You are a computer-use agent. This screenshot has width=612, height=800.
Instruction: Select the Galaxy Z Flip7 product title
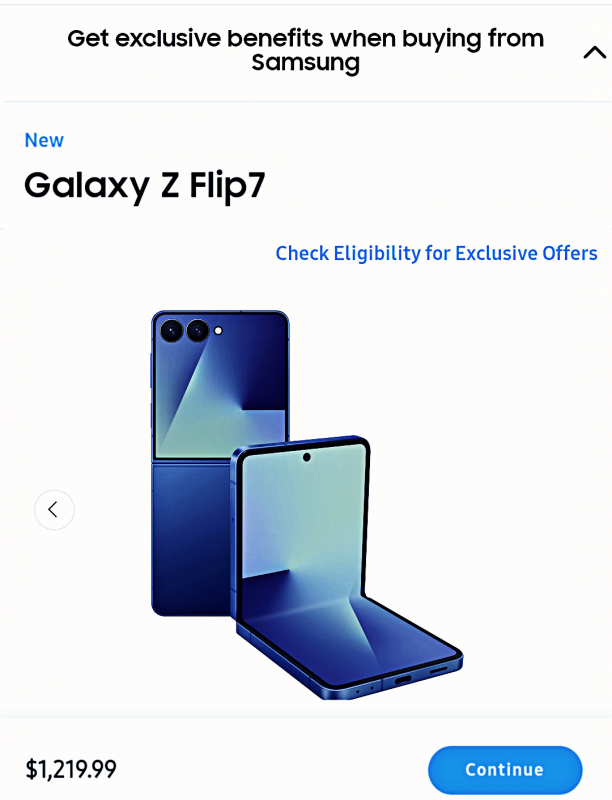[x=145, y=186]
